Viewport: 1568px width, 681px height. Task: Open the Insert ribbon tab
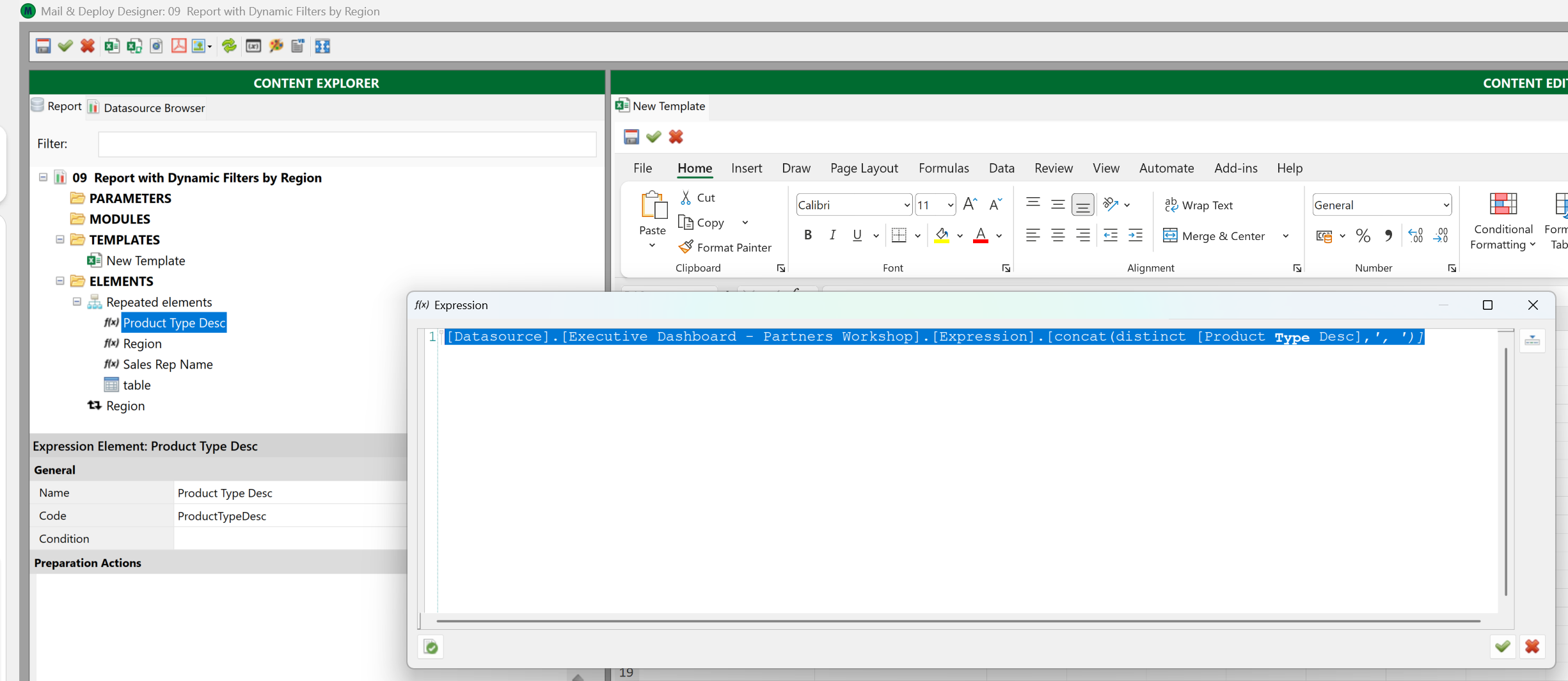point(746,168)
